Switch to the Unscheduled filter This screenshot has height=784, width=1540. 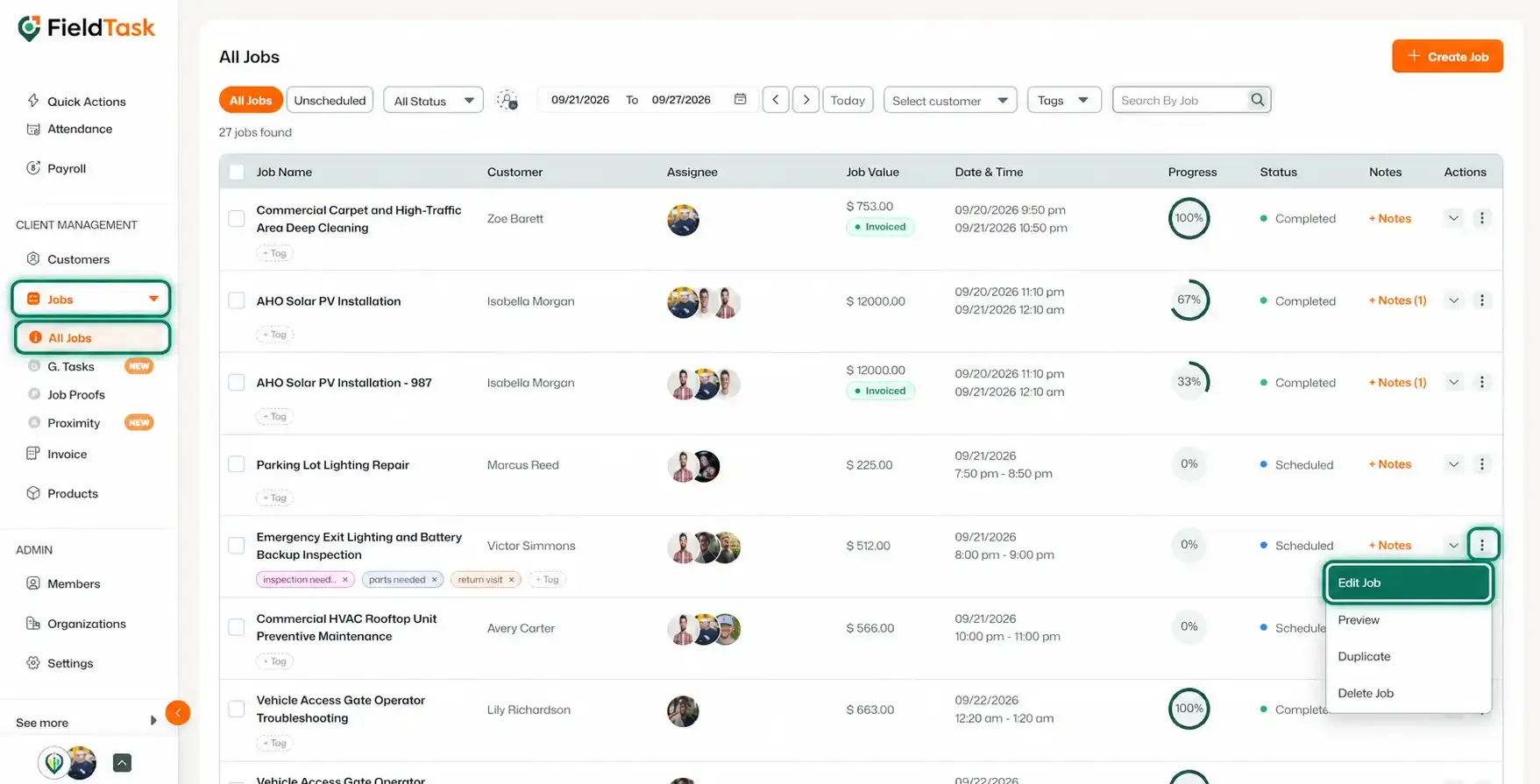[330, 100]
